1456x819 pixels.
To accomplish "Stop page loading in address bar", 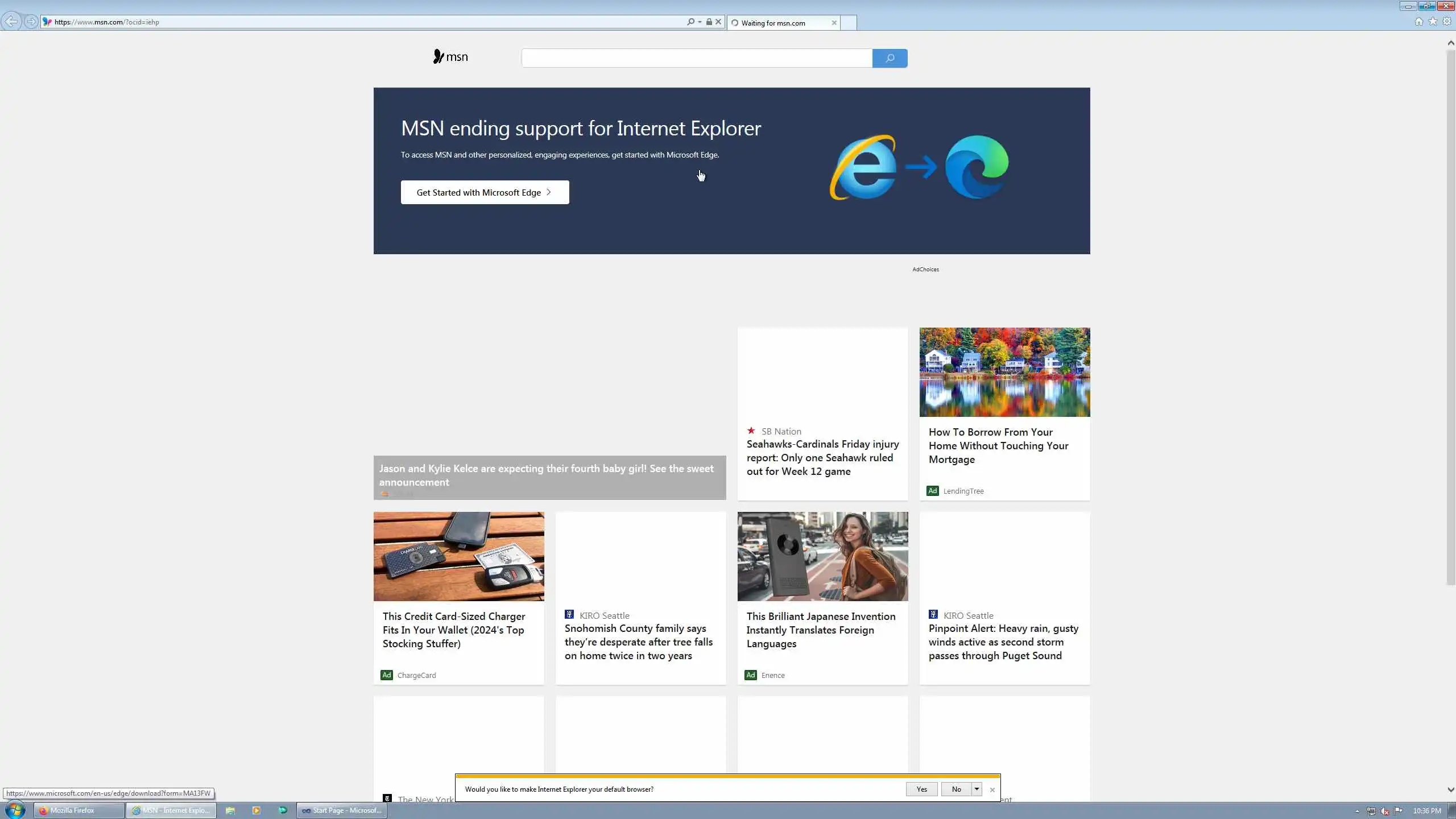I will pyautogui.click(x=718, y=22).
